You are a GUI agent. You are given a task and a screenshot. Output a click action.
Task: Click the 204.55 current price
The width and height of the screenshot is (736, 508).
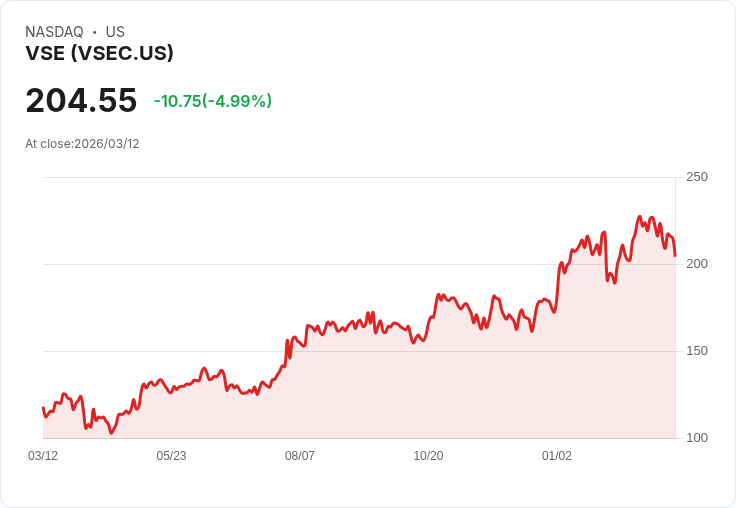(x=81, y=101)
